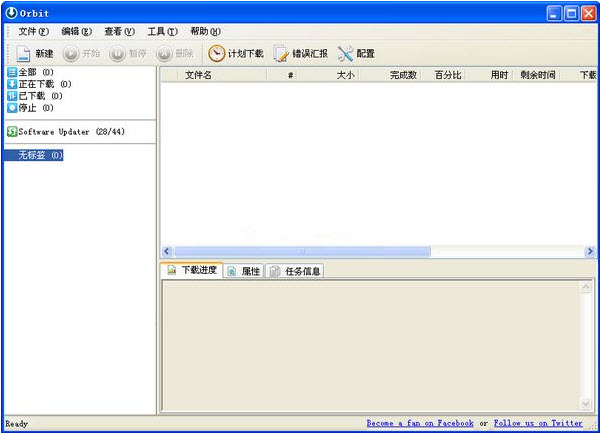Switch to Download Progress (下载进度) tab
This screenshot has height=433, width=600.
pos(192,270)
